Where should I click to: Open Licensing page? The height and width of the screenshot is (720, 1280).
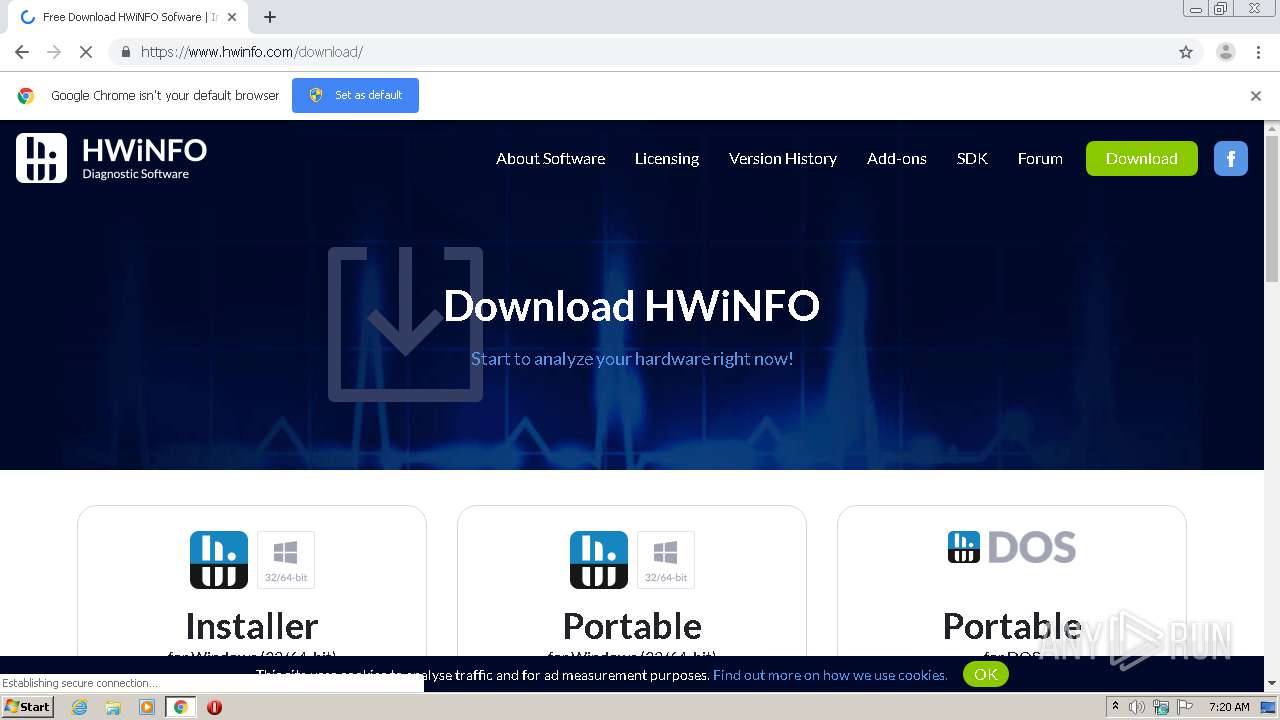click(667, 158)
